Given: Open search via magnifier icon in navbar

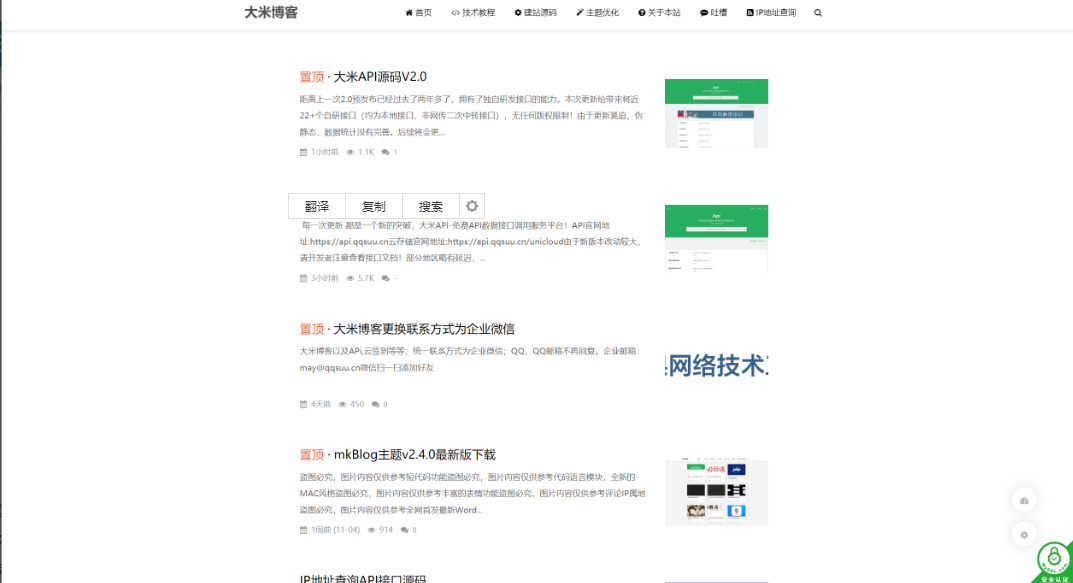Looking at the screenshot, I should 818,13.
